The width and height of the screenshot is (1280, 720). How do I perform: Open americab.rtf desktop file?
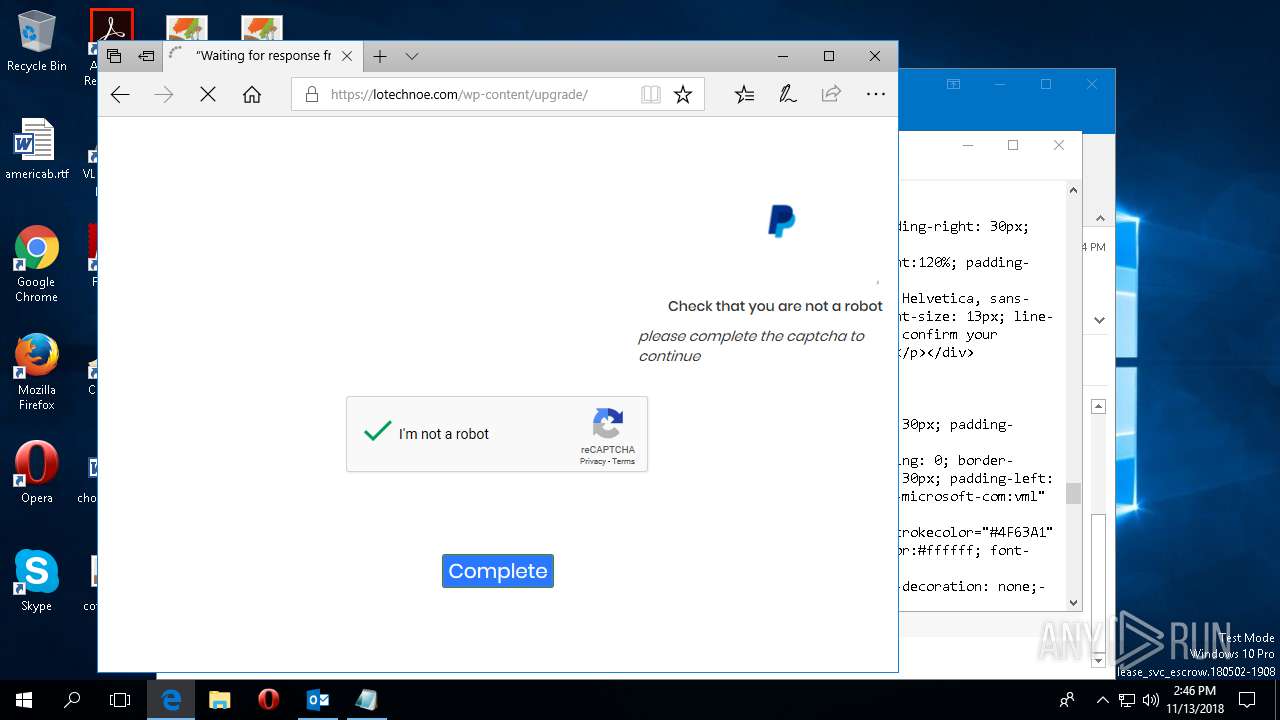click(x=37, y=149)
